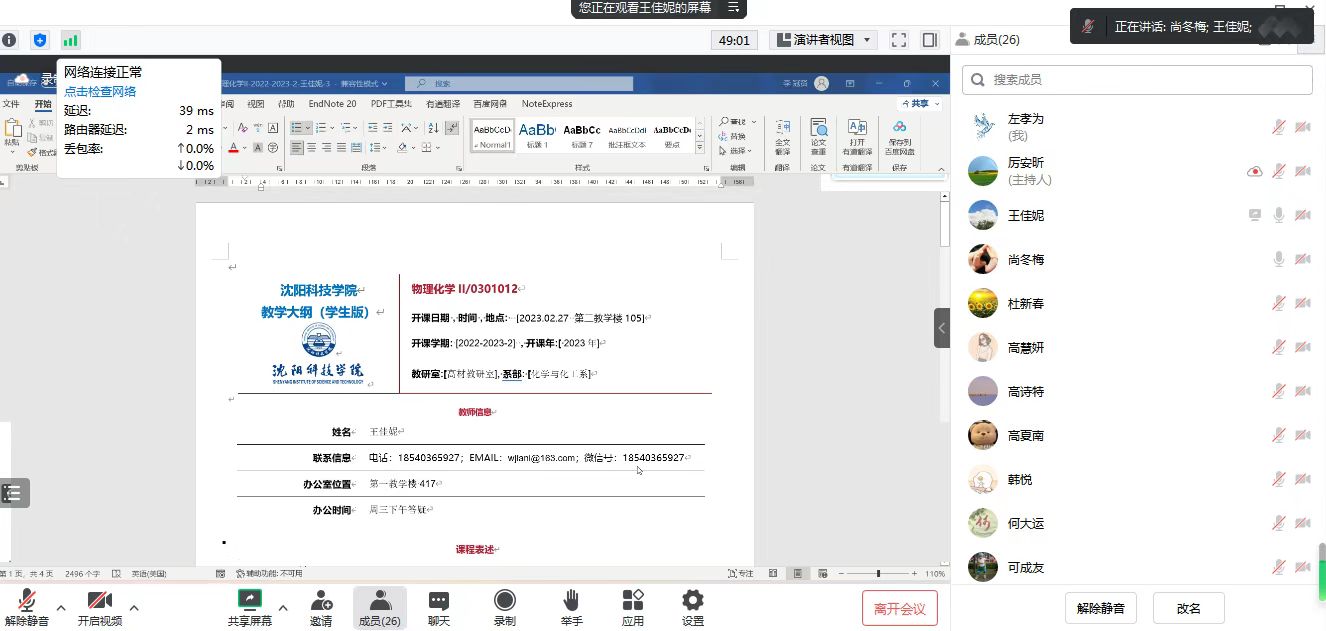Click the 点击检查网络 link
1326x631 pixels.
(100, 91)
